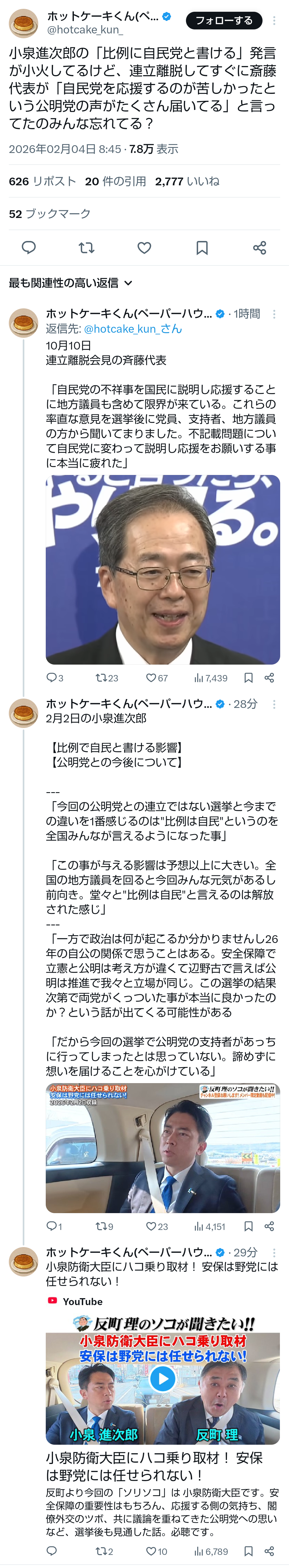Viewport: 289px width, 1568px height.
Task: Like the main post with heart icon
Action: 144,248
